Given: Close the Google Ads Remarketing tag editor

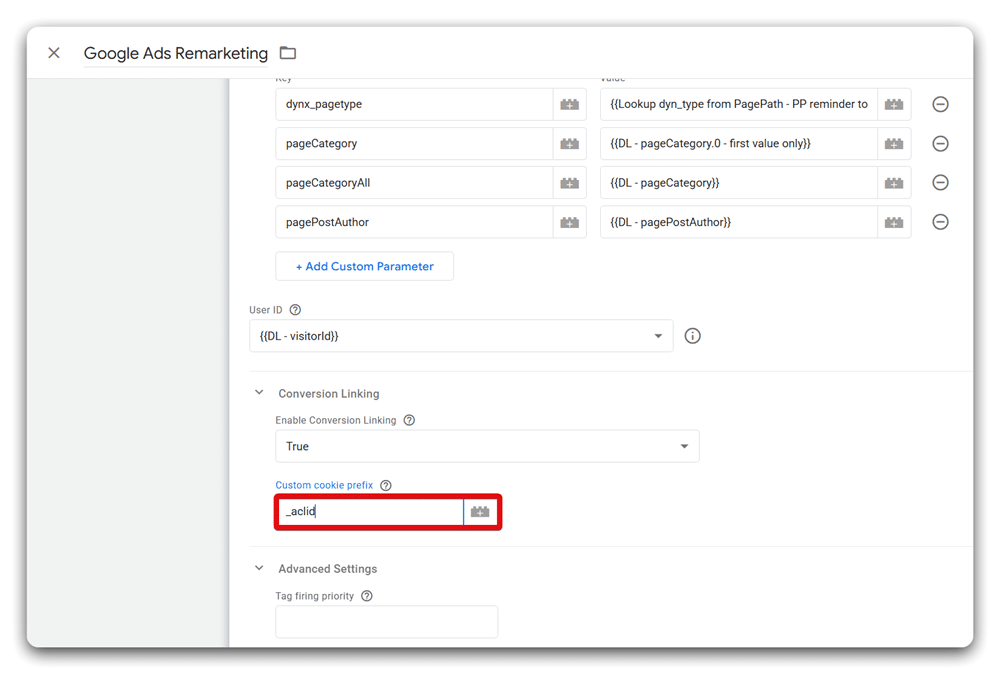Looking at the screenshot, I should click(54, 53).
